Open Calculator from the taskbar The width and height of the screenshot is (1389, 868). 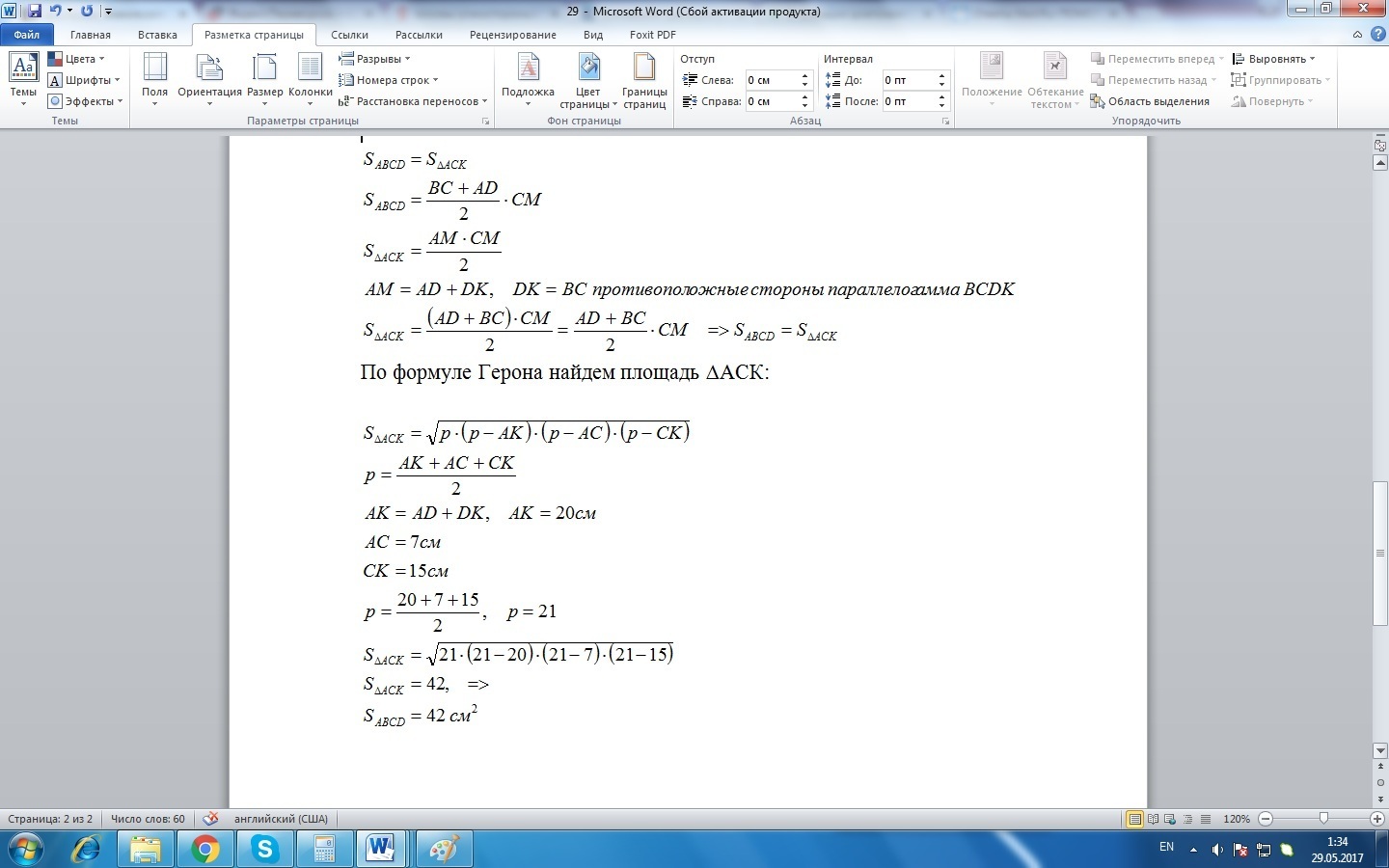323,849
